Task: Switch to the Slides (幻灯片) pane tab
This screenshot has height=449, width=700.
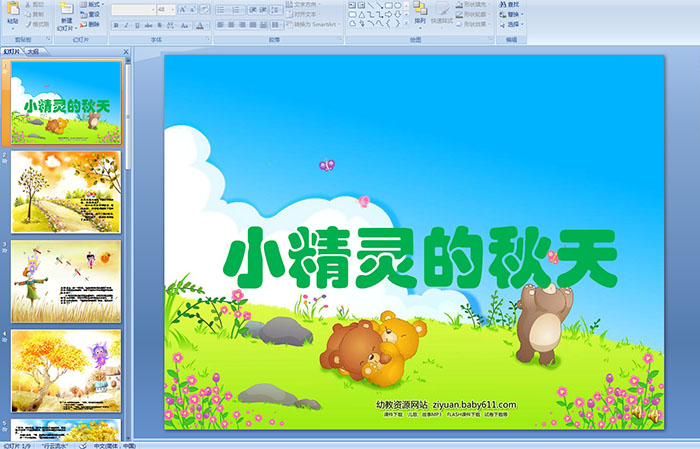Action: tap(13, 50)
